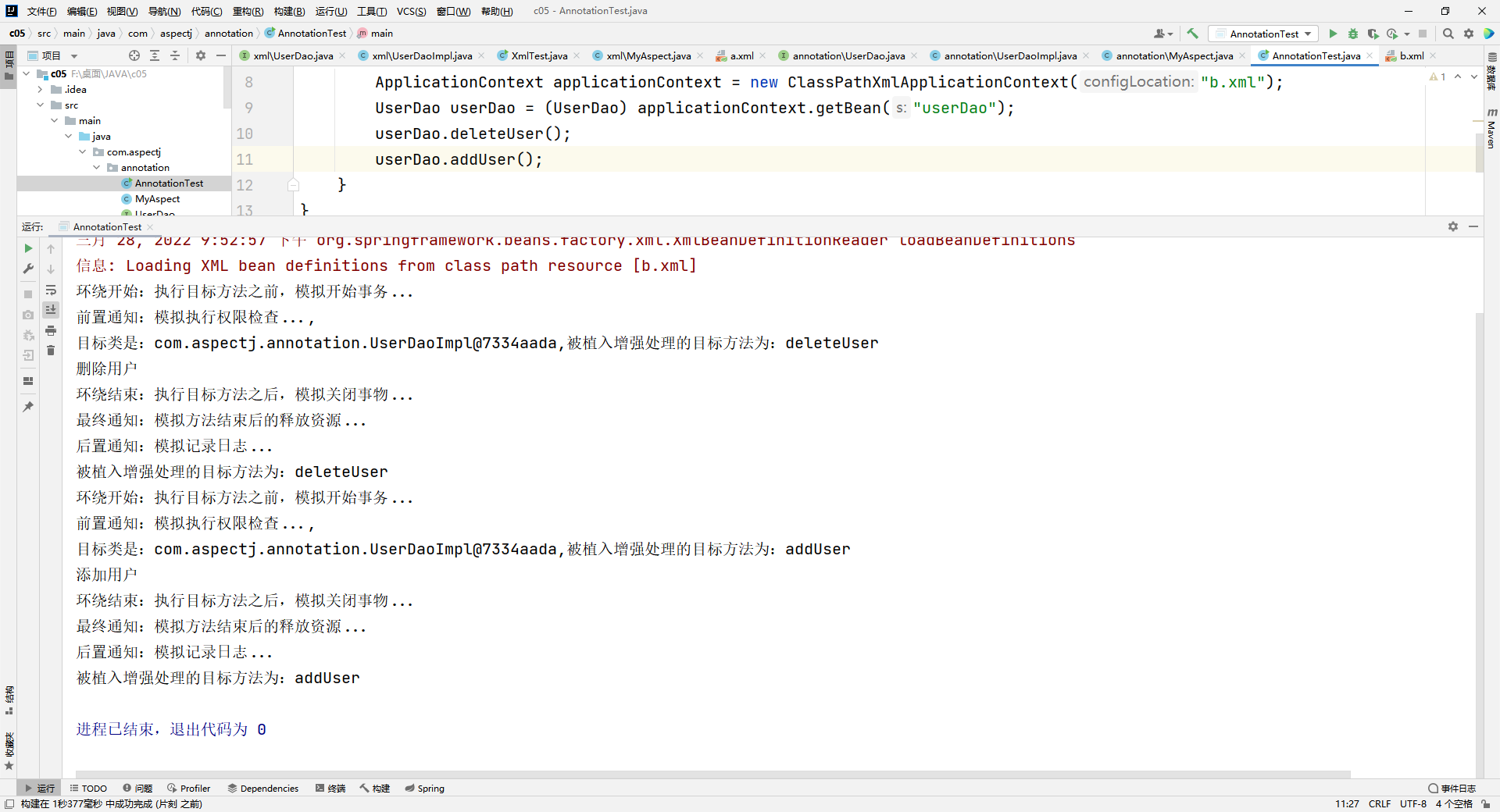The image size is (1500, 812).
Task: Switch to the XmlTest.java tab
Action: 539,55
